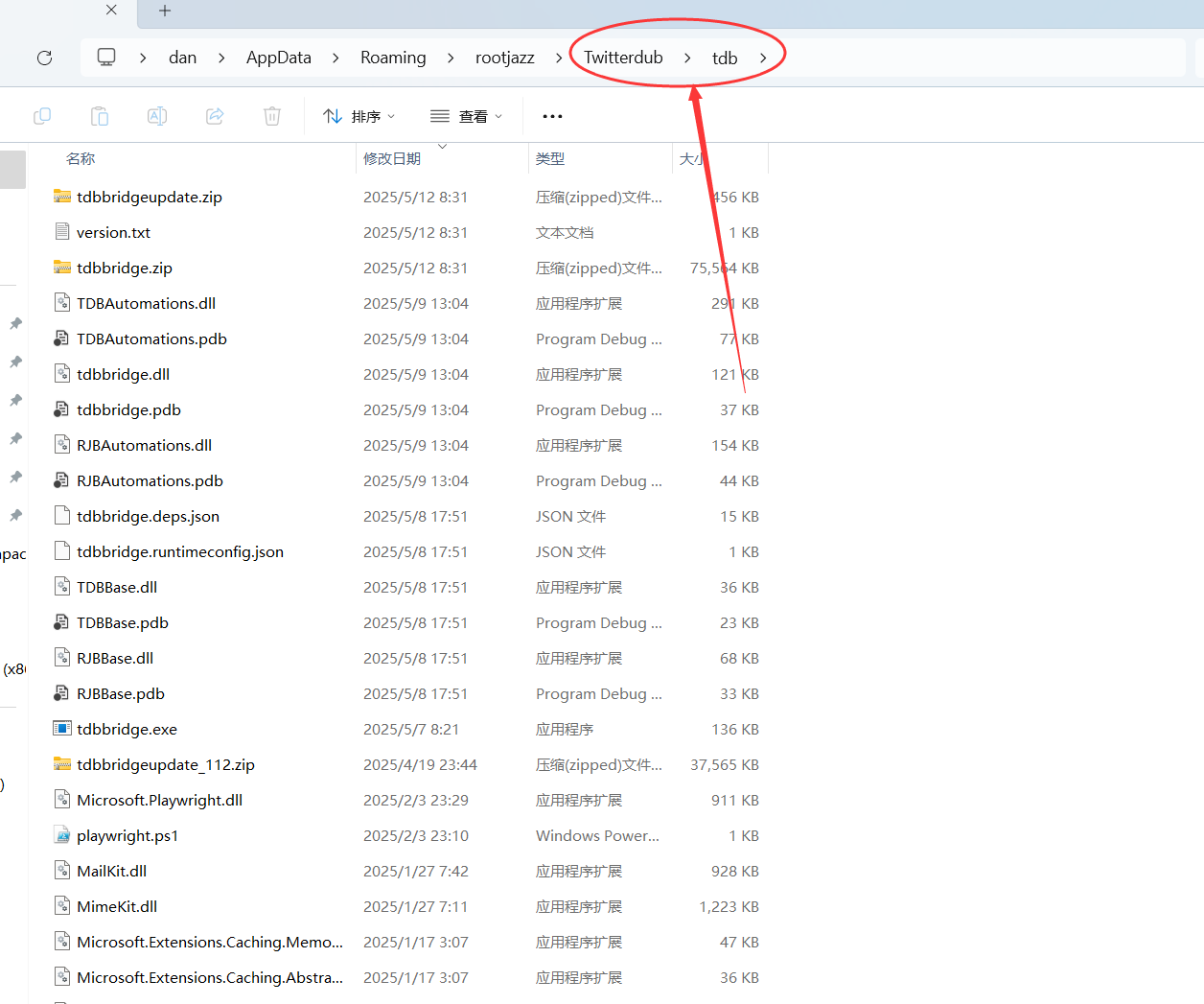Navigate to Roaming in breadcrumb path
Image resolution: width=1204 pixels, height=1004 pixels.
[x=393, y=58]
